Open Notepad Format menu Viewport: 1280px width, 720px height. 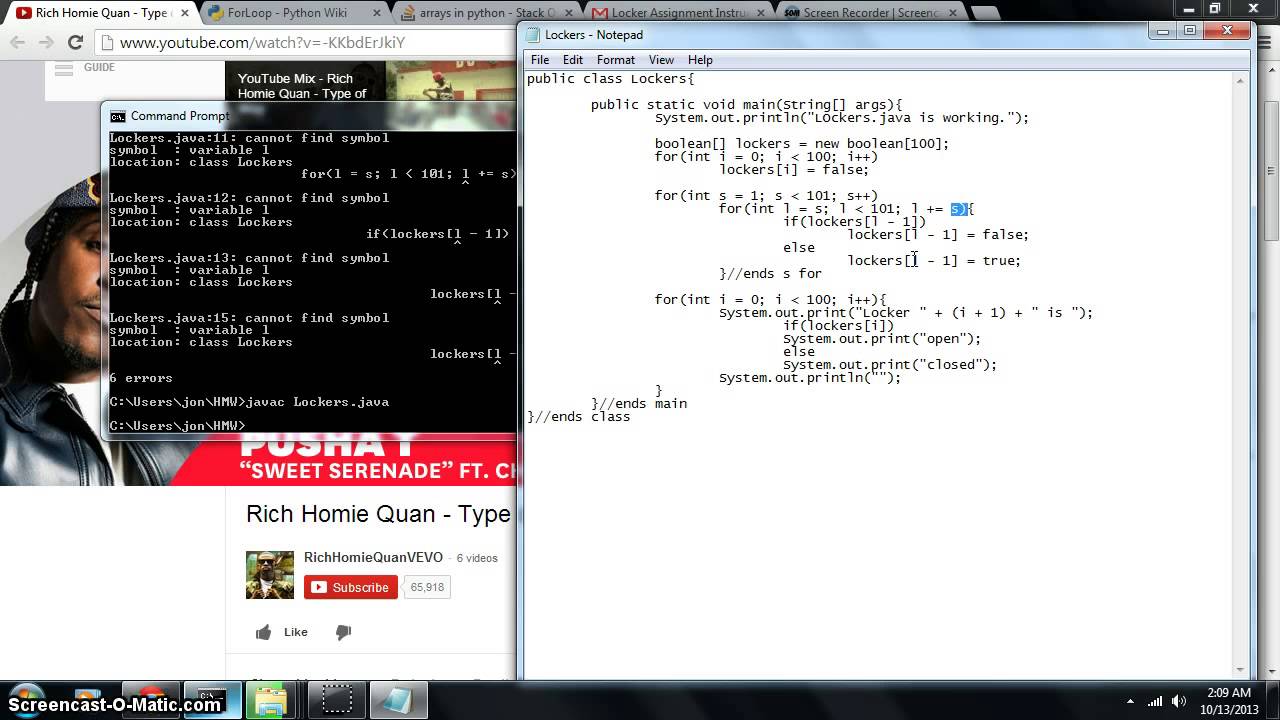tap(616, 60)
